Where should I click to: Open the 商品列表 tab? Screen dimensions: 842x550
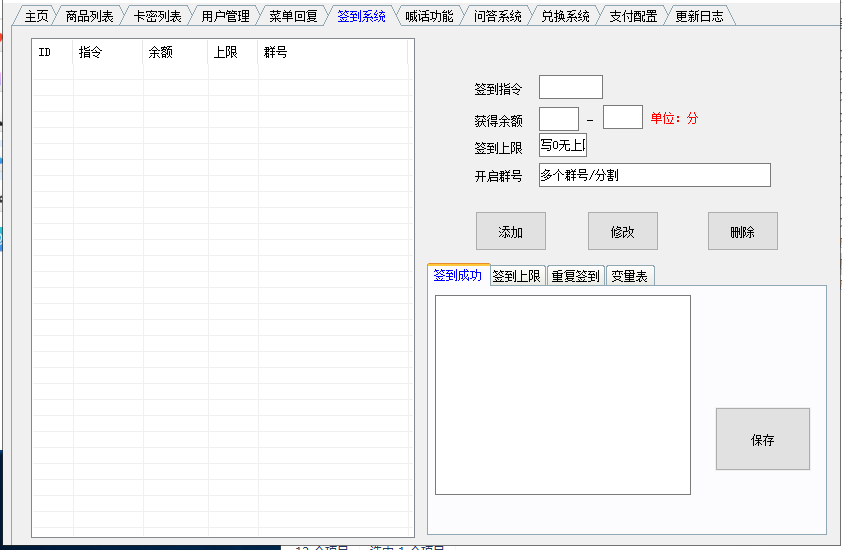tap(89, 16)
